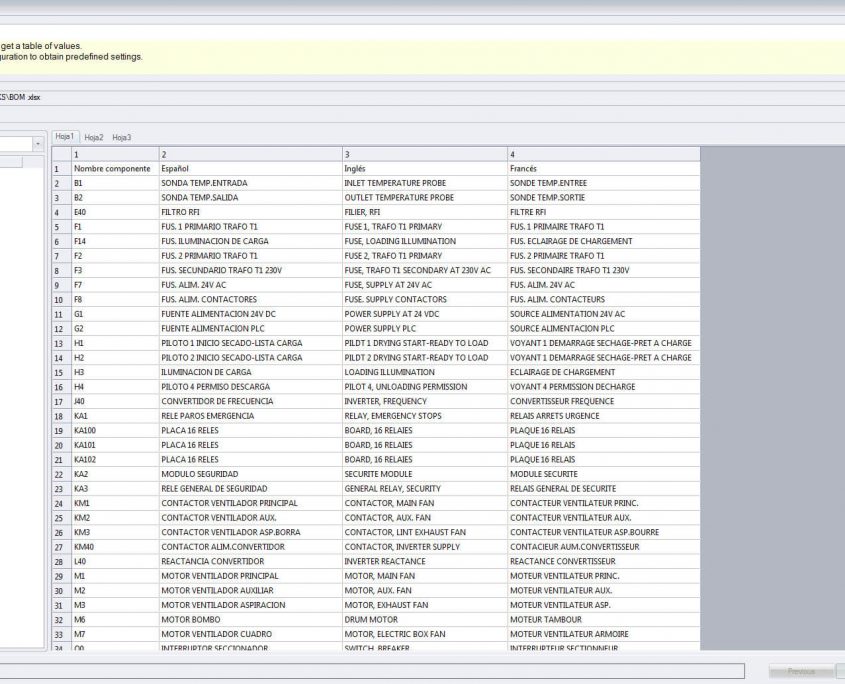Select cell 'SONDA TEMP.ENTRADA'
845x684 pixels.
coord(251,183)
